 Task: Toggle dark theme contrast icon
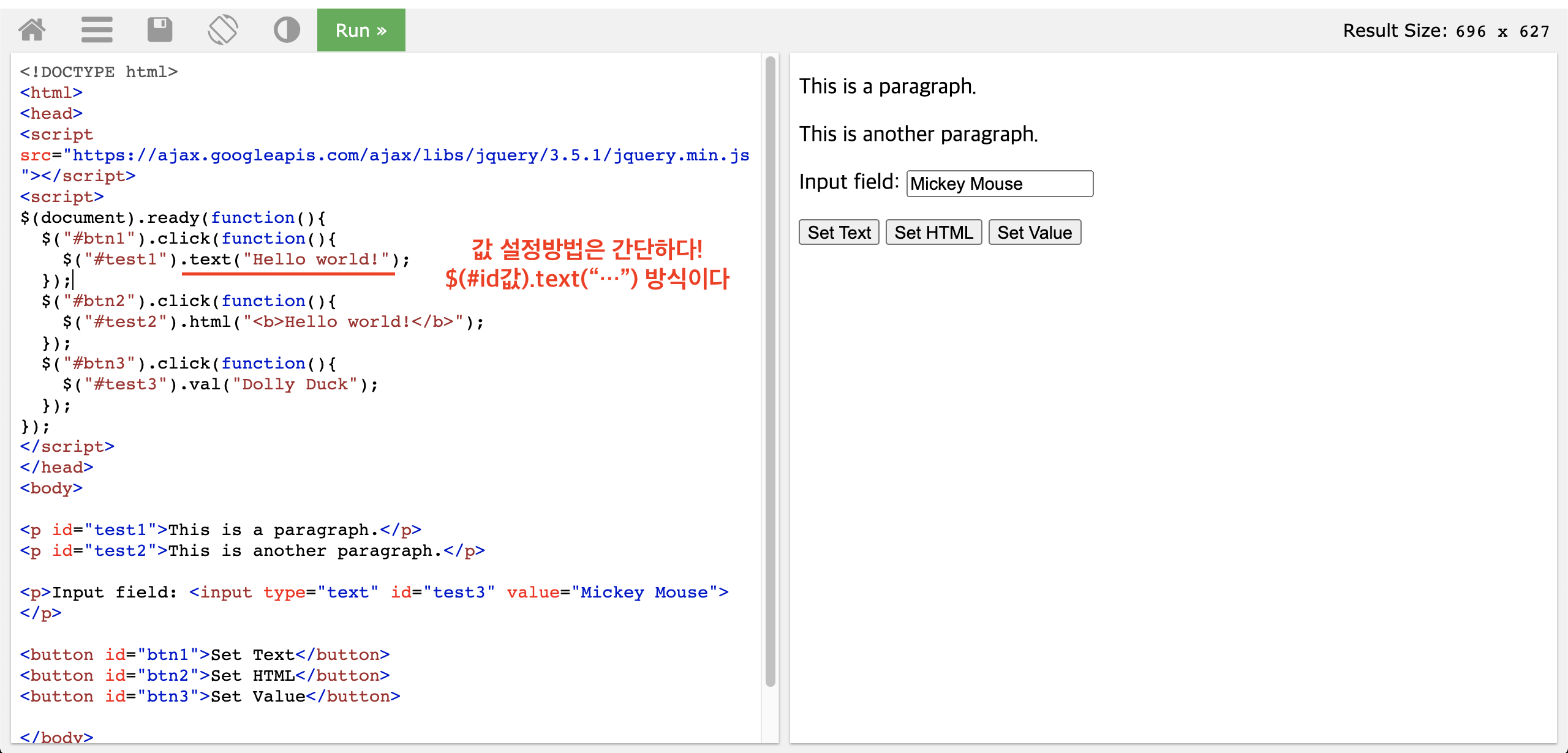287,29
